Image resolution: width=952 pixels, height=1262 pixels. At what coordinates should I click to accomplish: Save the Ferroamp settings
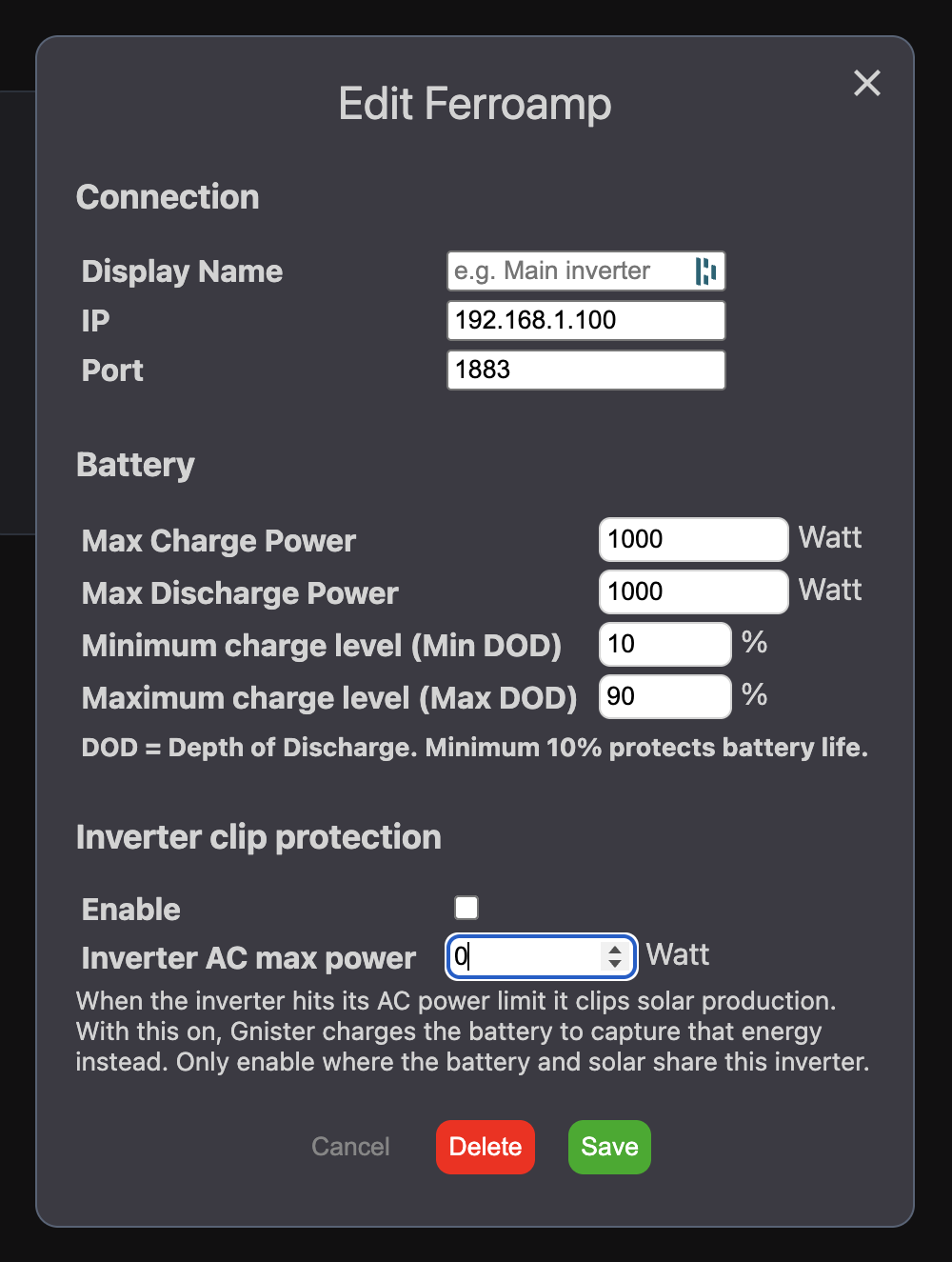[609, 1147]
